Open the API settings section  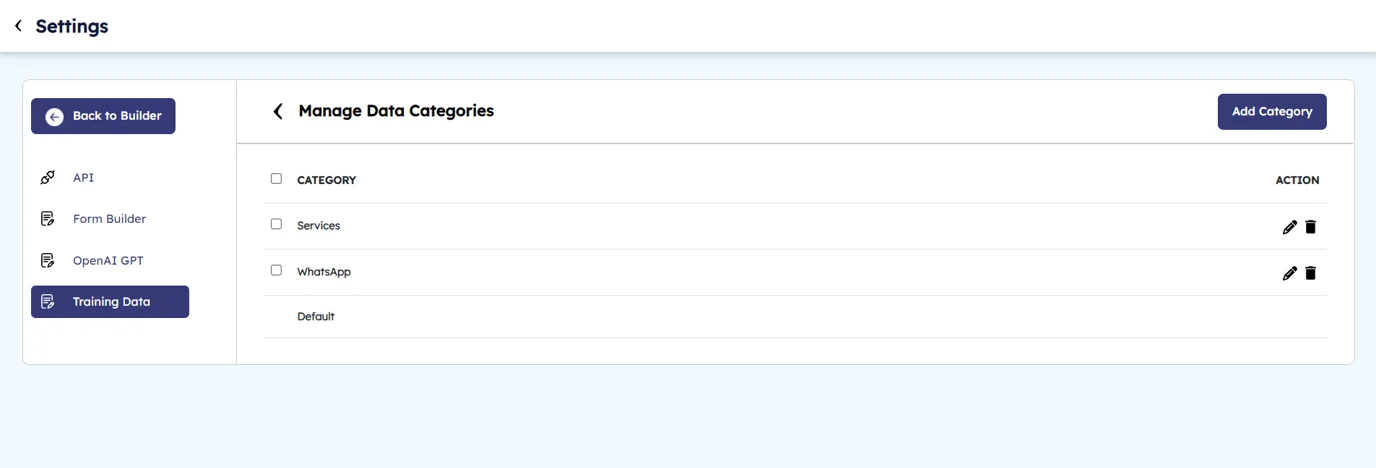click(x=83, y=178)
